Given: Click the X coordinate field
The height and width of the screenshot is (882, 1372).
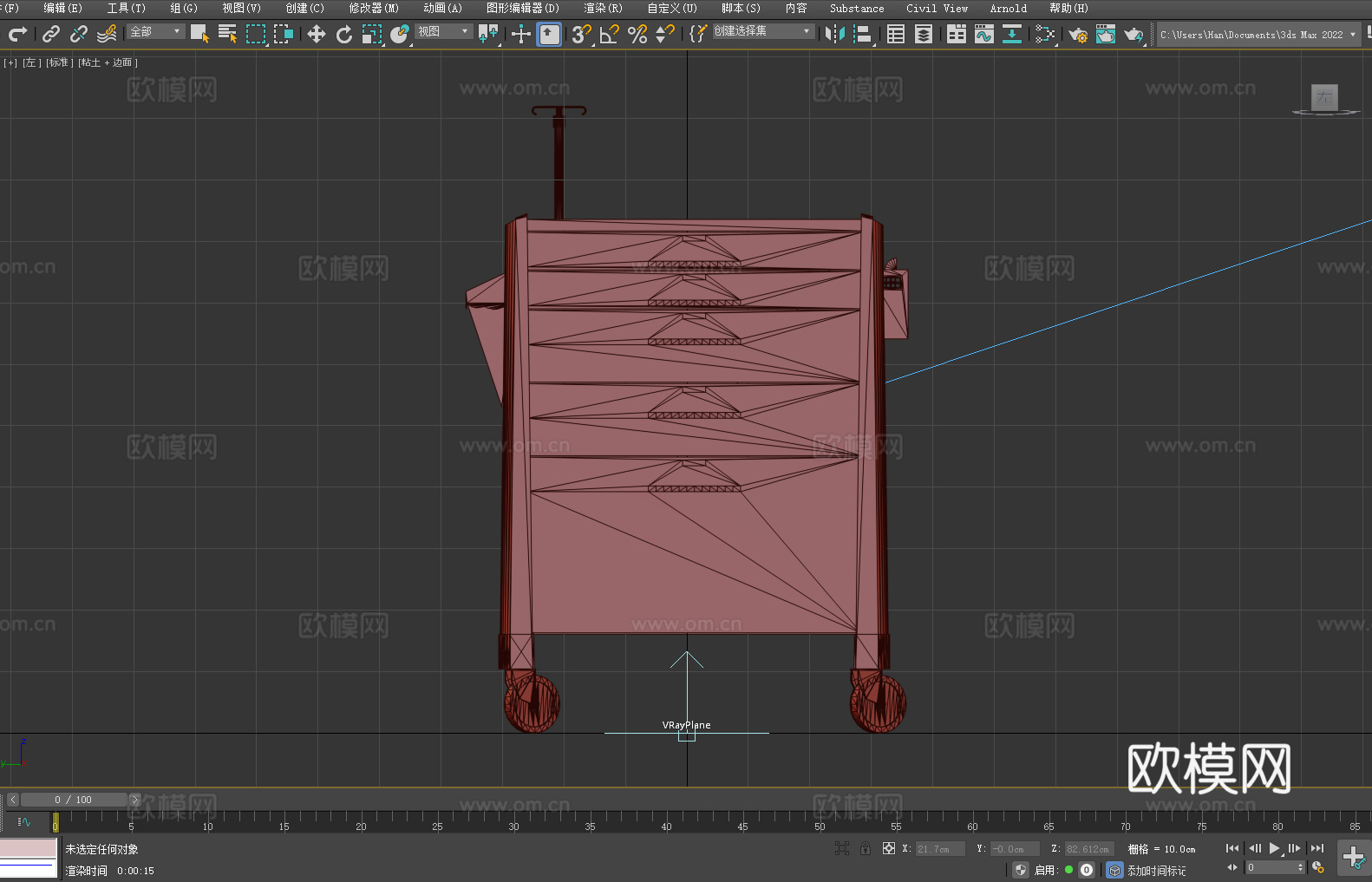Looking at the screenshot, I should pyautogui.click(x=940, y=849).
